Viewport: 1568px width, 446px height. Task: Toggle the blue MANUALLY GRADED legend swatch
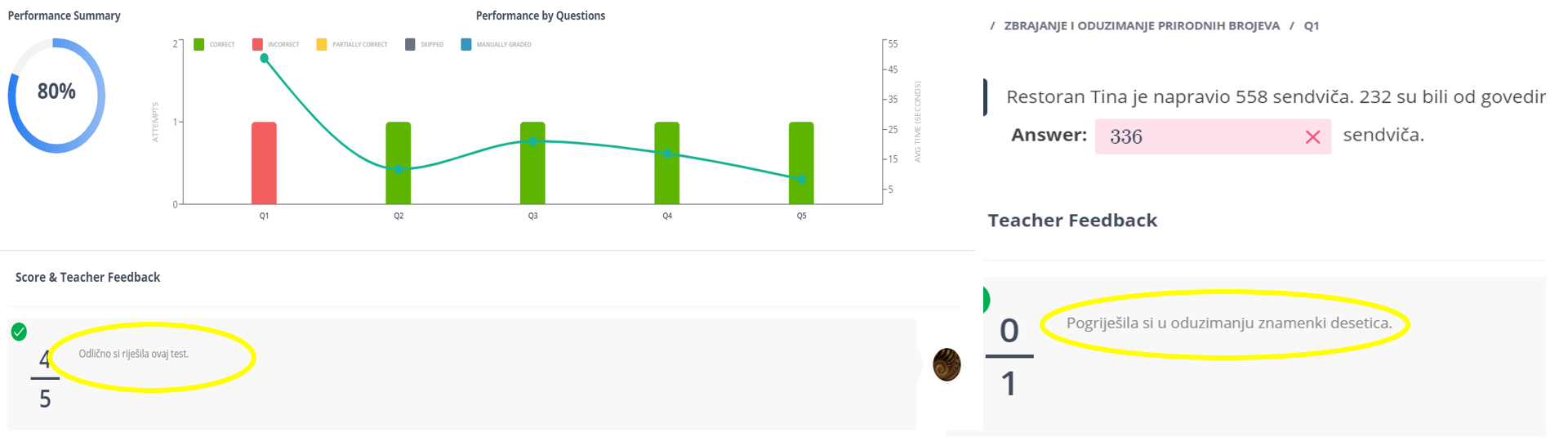click(x=465, y=44)
